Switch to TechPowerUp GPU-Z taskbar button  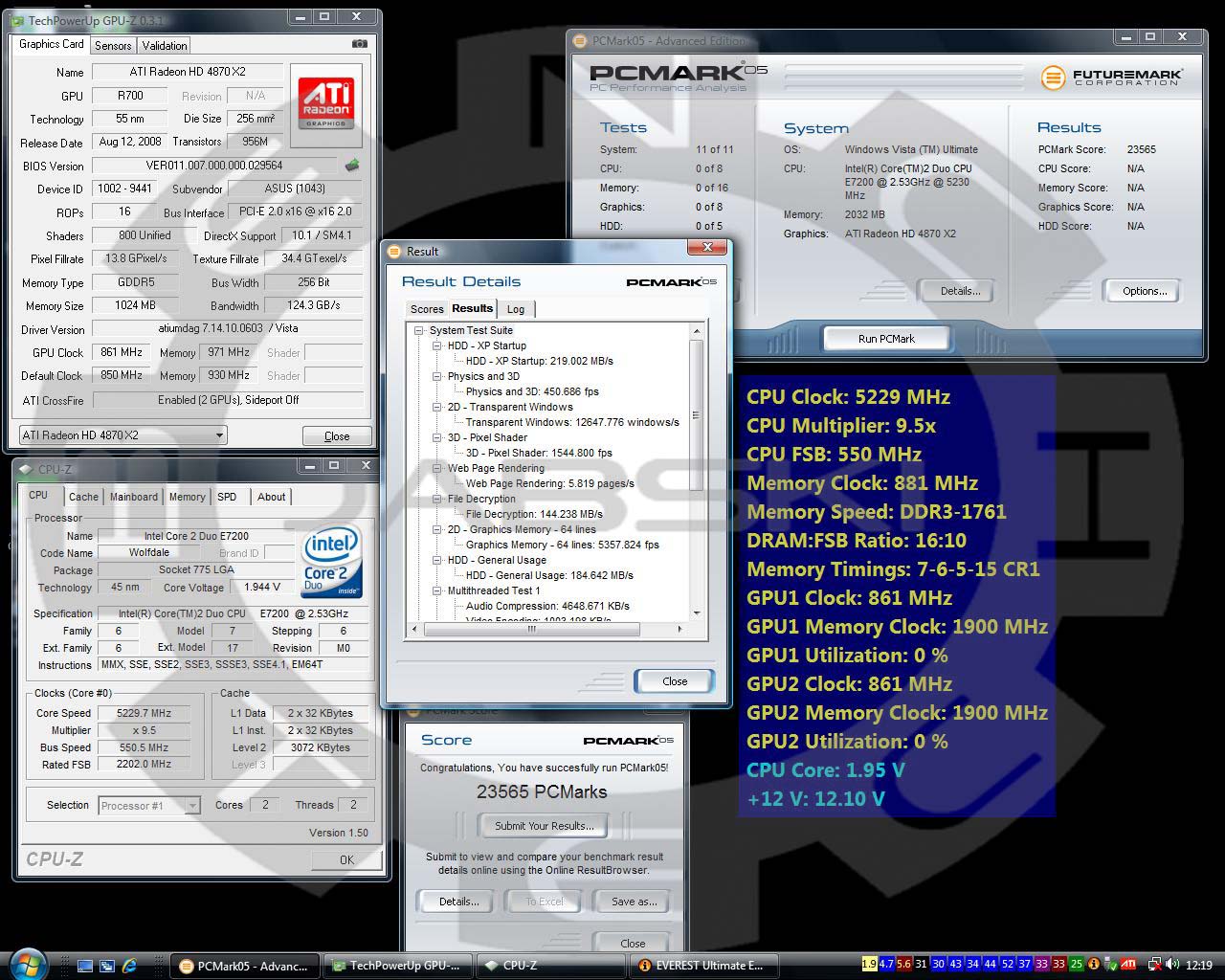(x=399, y=966)
